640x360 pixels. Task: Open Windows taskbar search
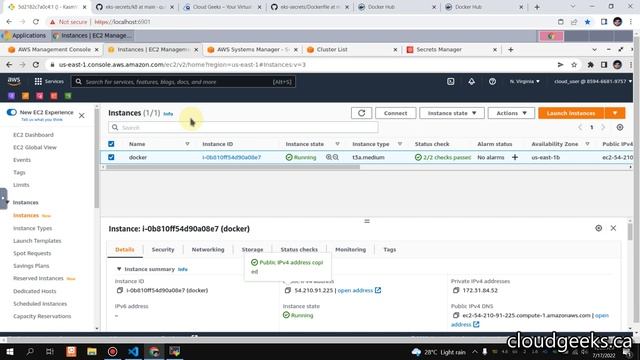click(30, 351)
